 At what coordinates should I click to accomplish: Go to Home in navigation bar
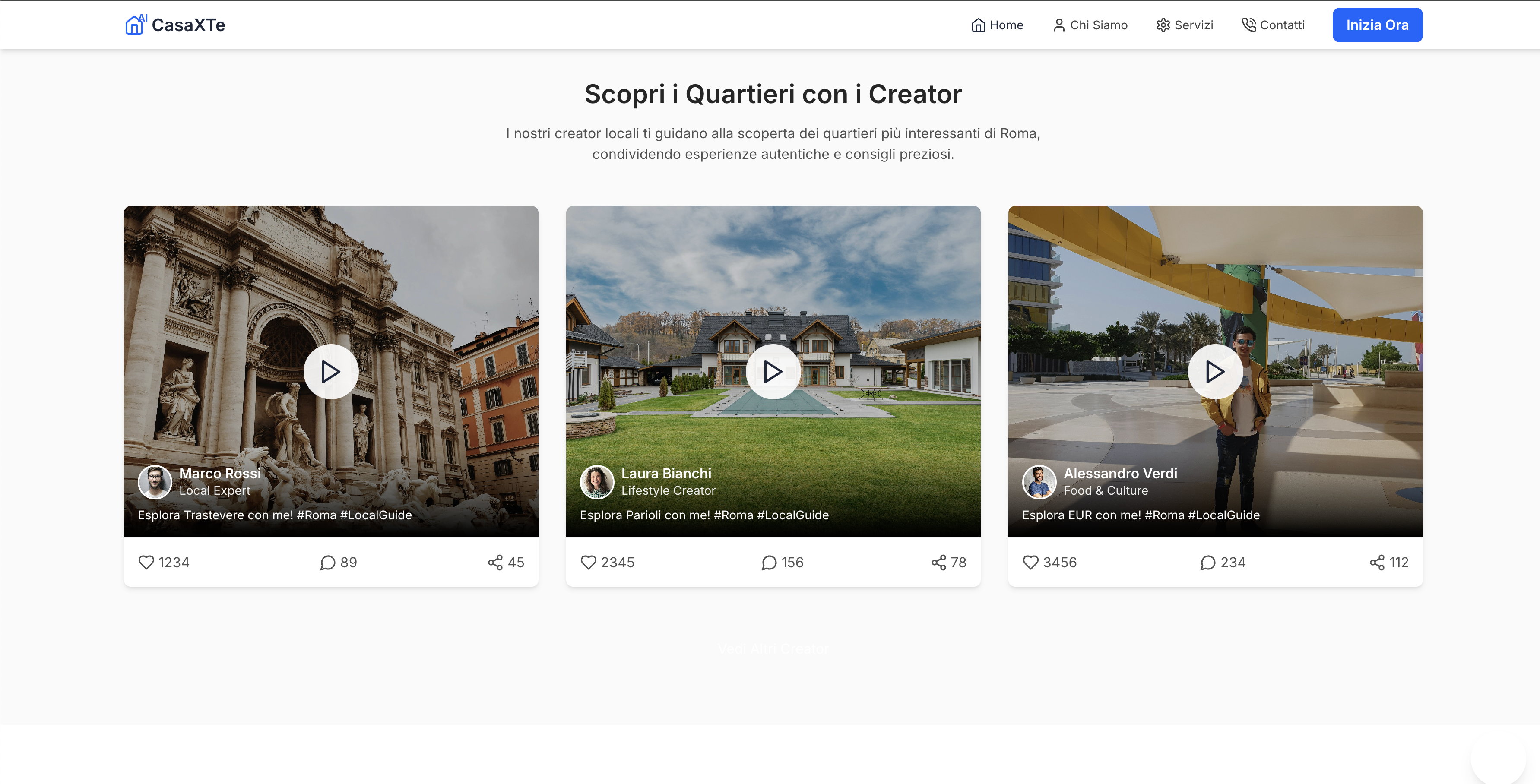997,25
